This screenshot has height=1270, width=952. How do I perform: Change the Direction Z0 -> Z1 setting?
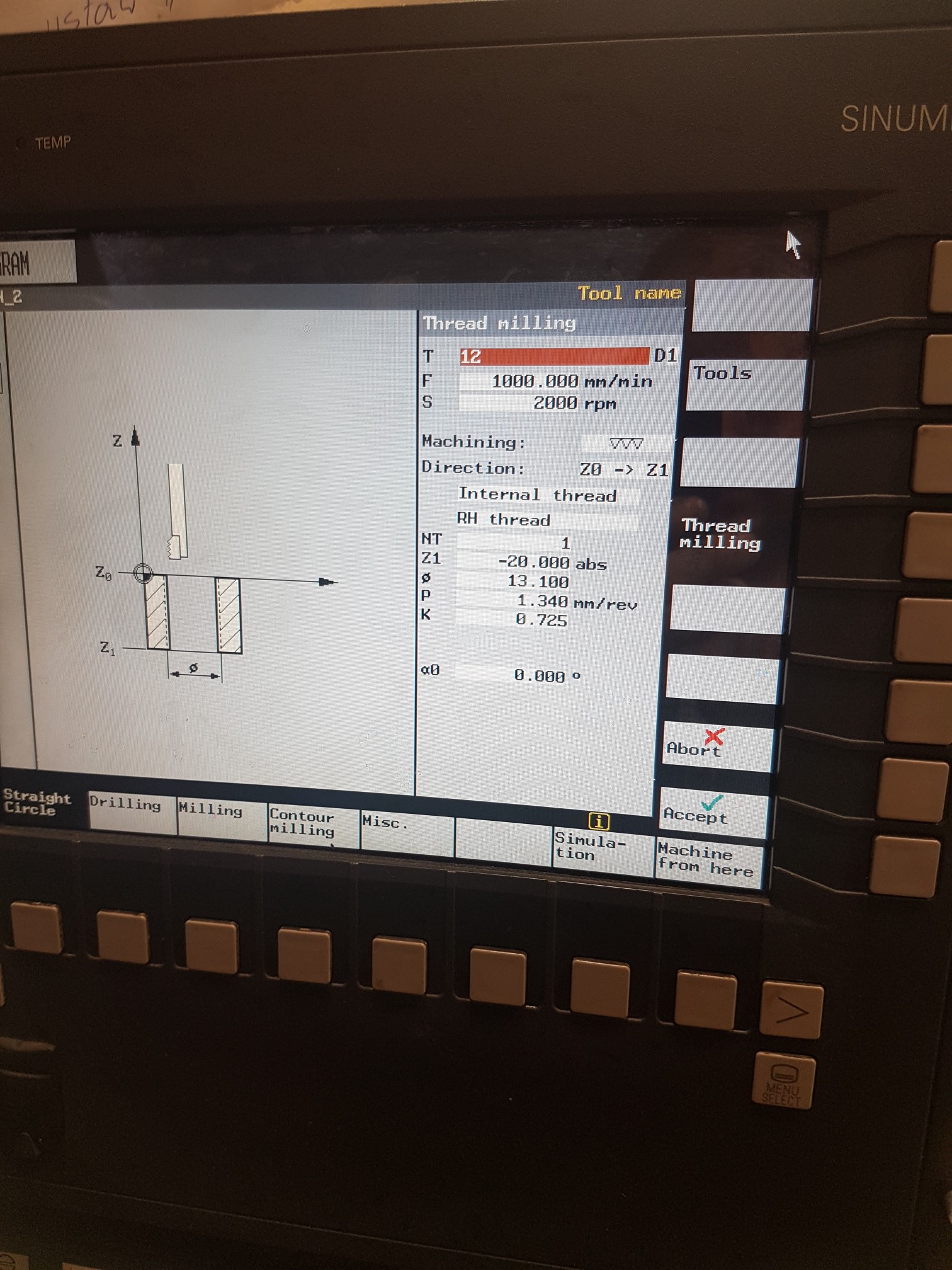click(x=623, y=470)
